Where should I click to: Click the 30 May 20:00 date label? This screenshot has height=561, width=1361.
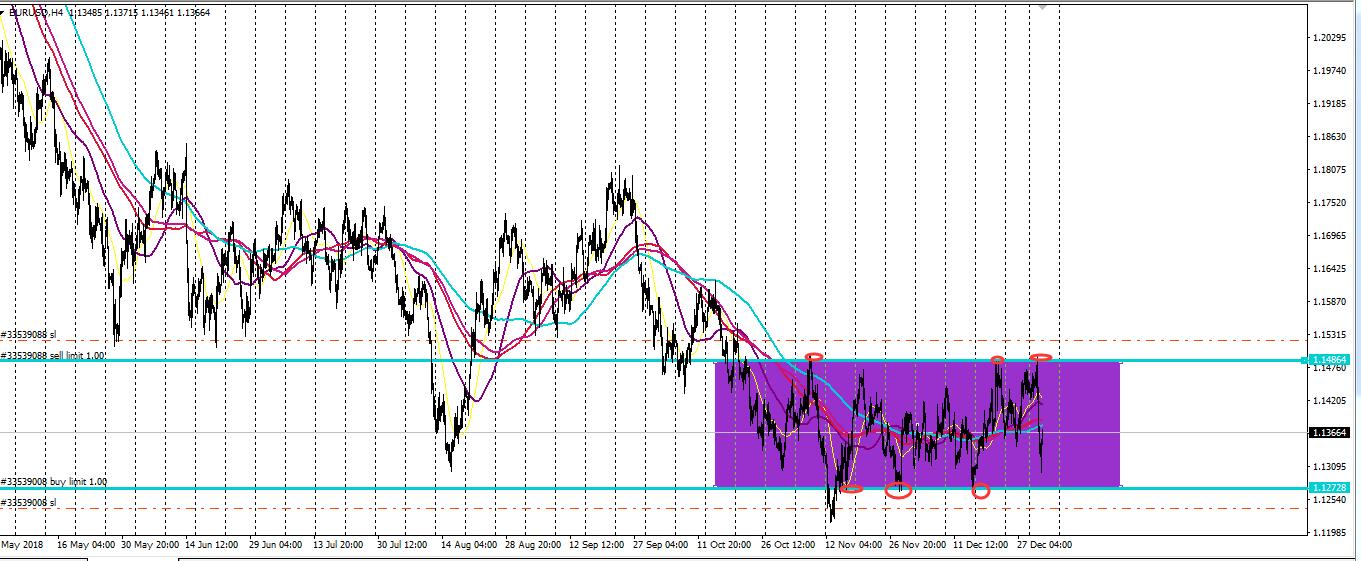coord(149,545)
